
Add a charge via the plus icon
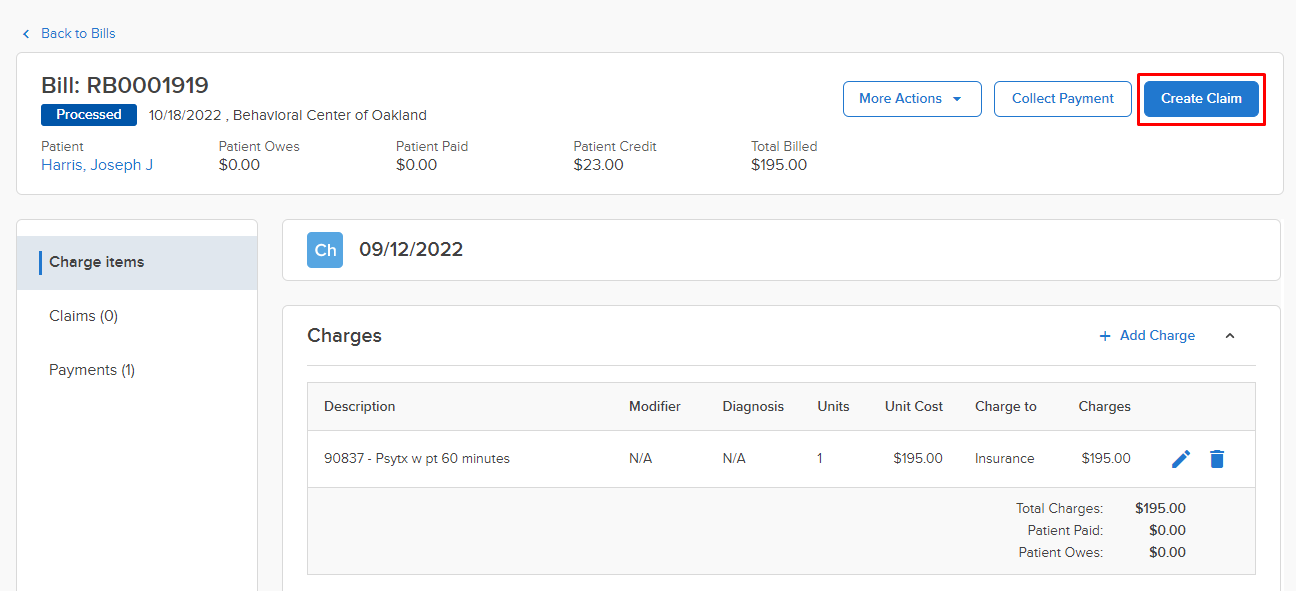1104,335
